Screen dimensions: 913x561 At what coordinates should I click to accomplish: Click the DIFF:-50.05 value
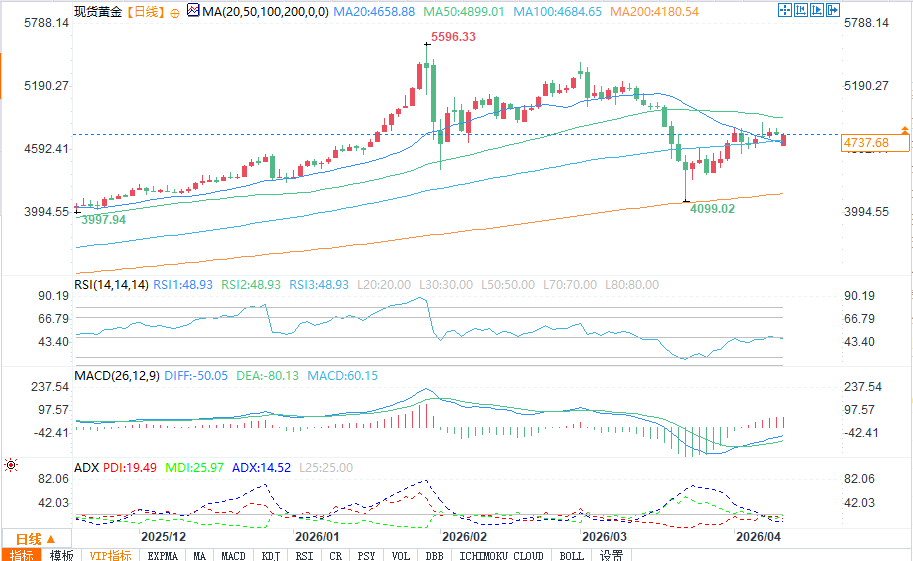(196, 376)
